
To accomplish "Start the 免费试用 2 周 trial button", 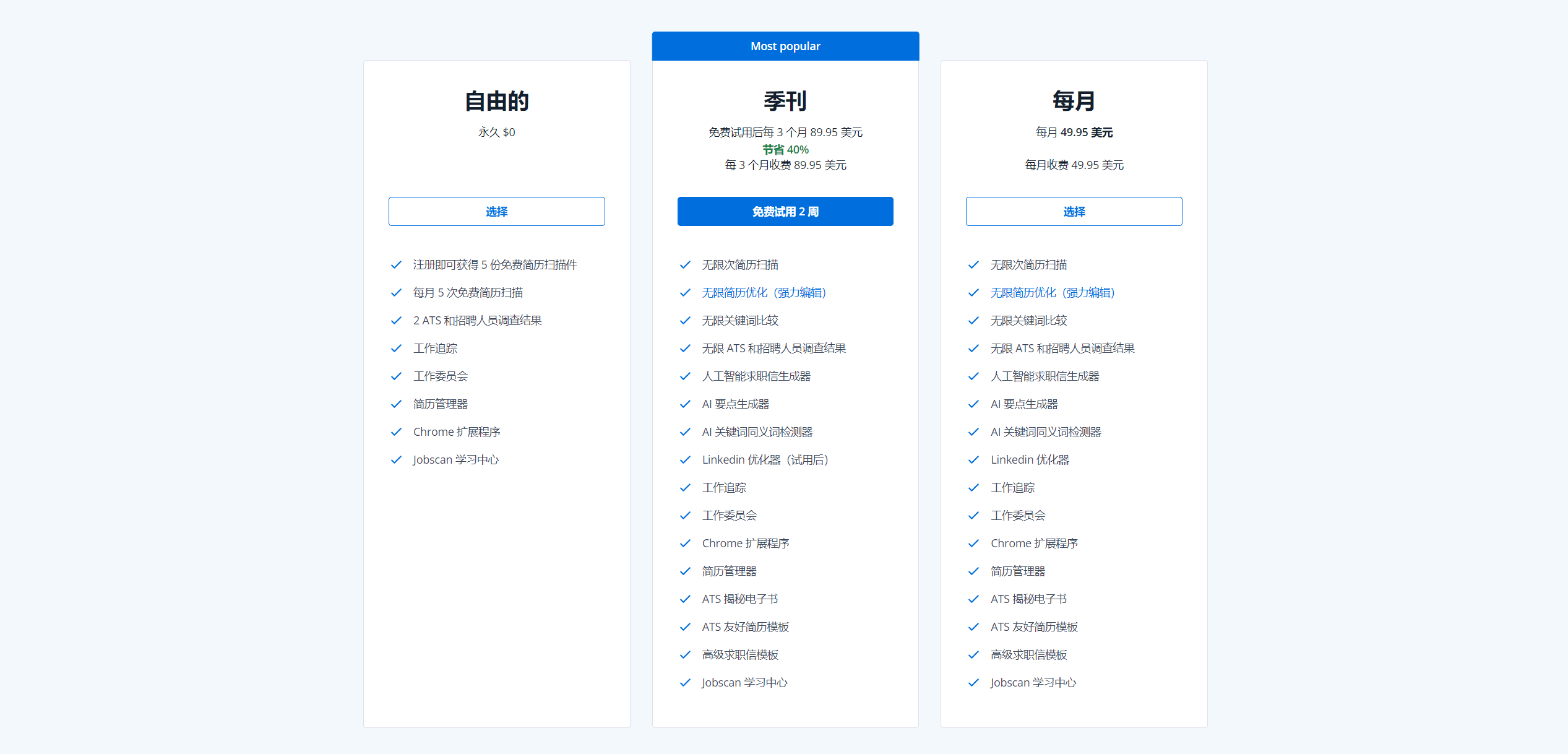I will [785, 212].
